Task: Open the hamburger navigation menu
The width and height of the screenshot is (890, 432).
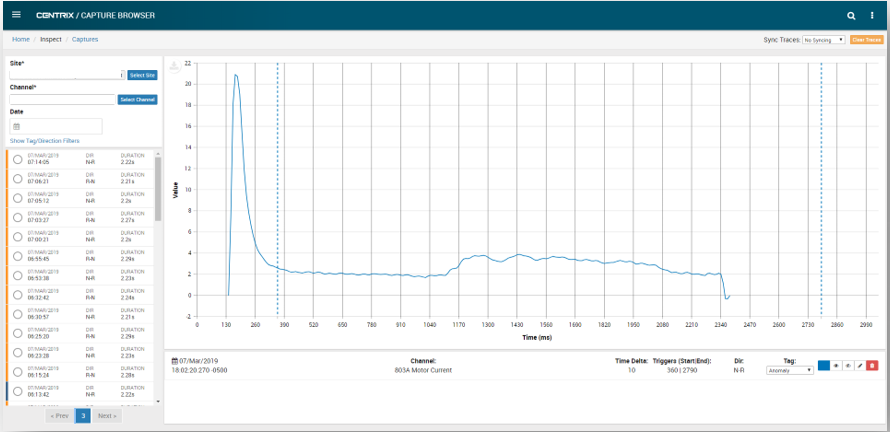Action: [x=16, y=15]
